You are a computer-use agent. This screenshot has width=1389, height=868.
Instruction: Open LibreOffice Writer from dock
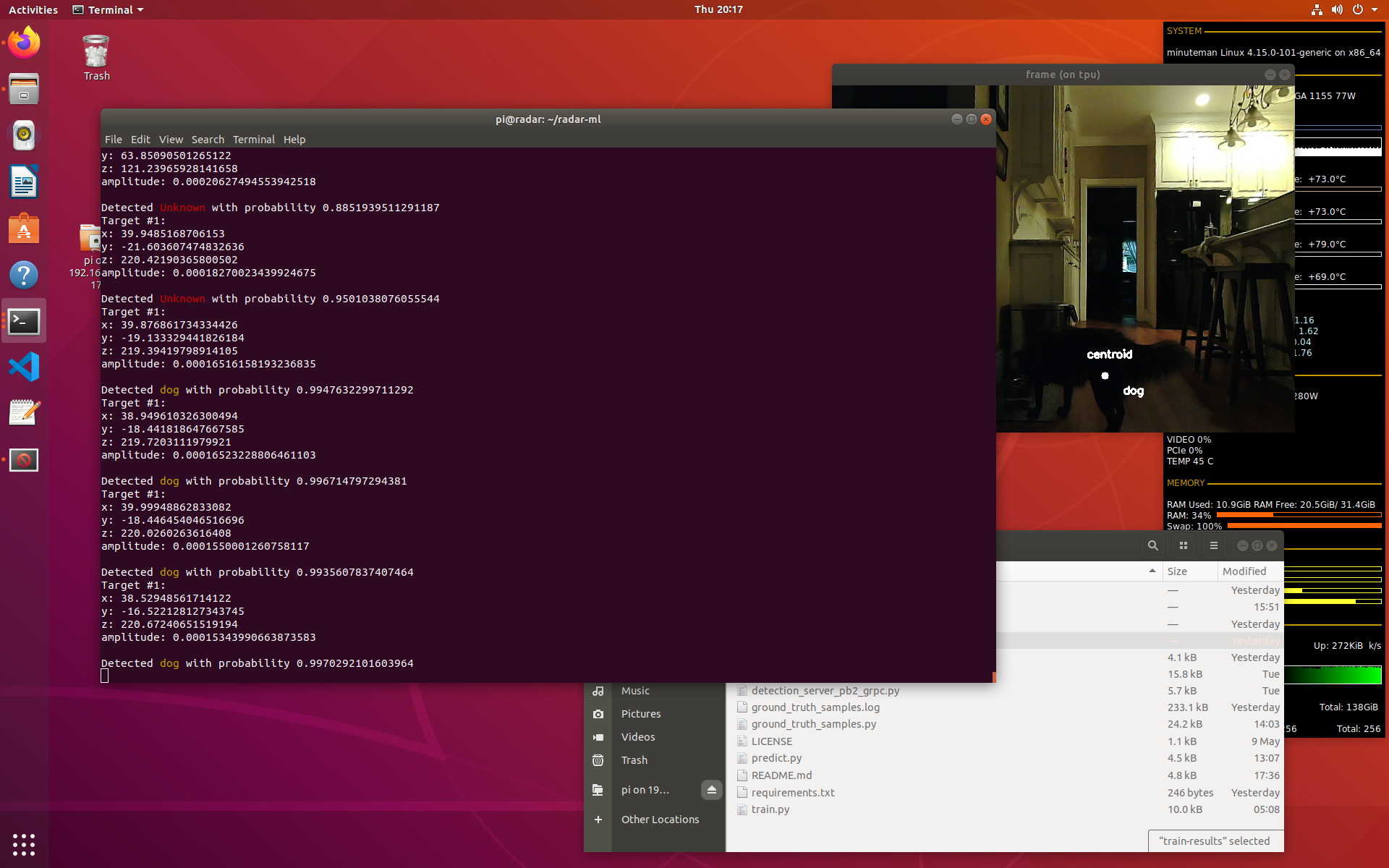[x=24, y=182]
